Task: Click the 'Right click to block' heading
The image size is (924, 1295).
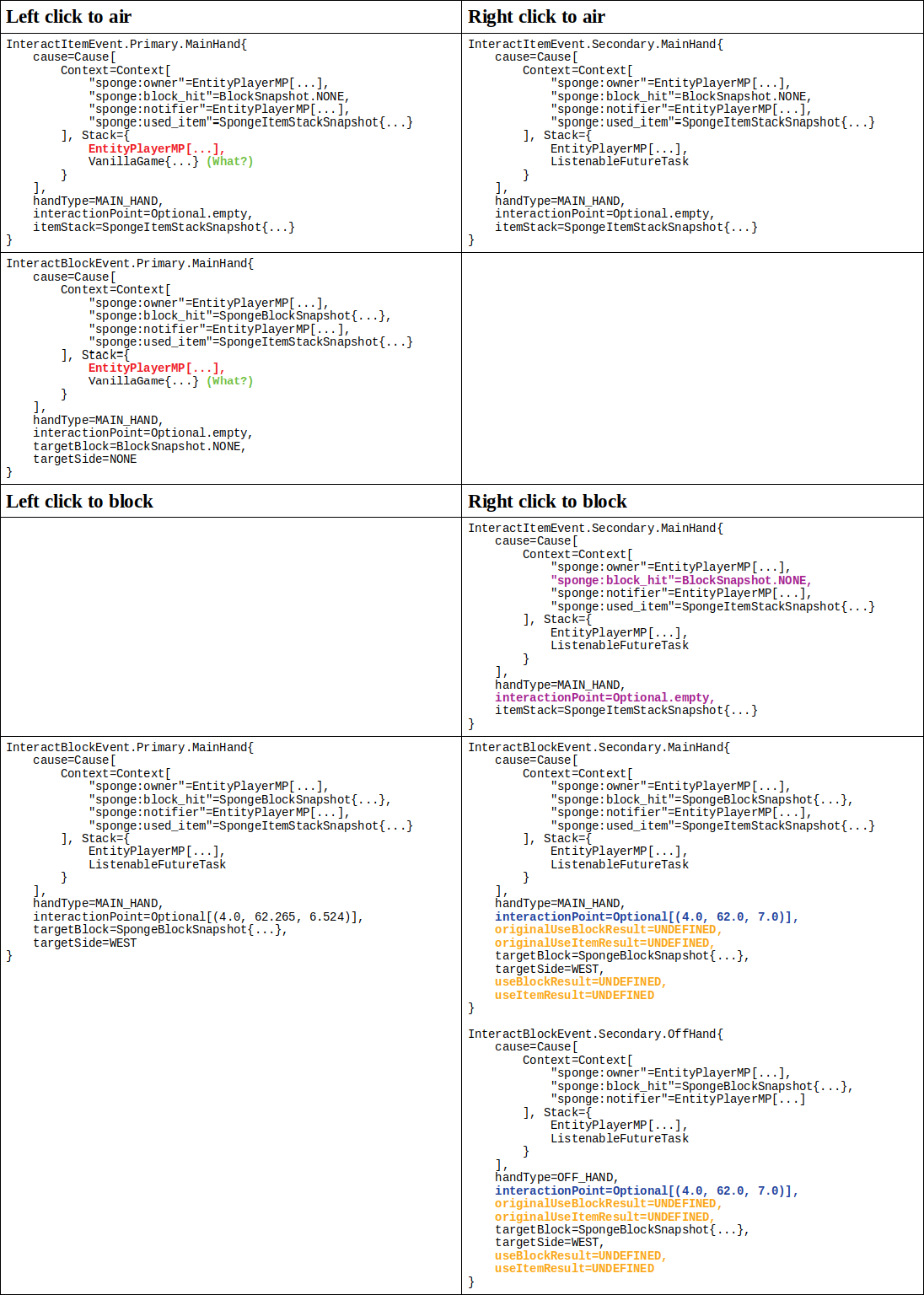Action: pos(547,501)
